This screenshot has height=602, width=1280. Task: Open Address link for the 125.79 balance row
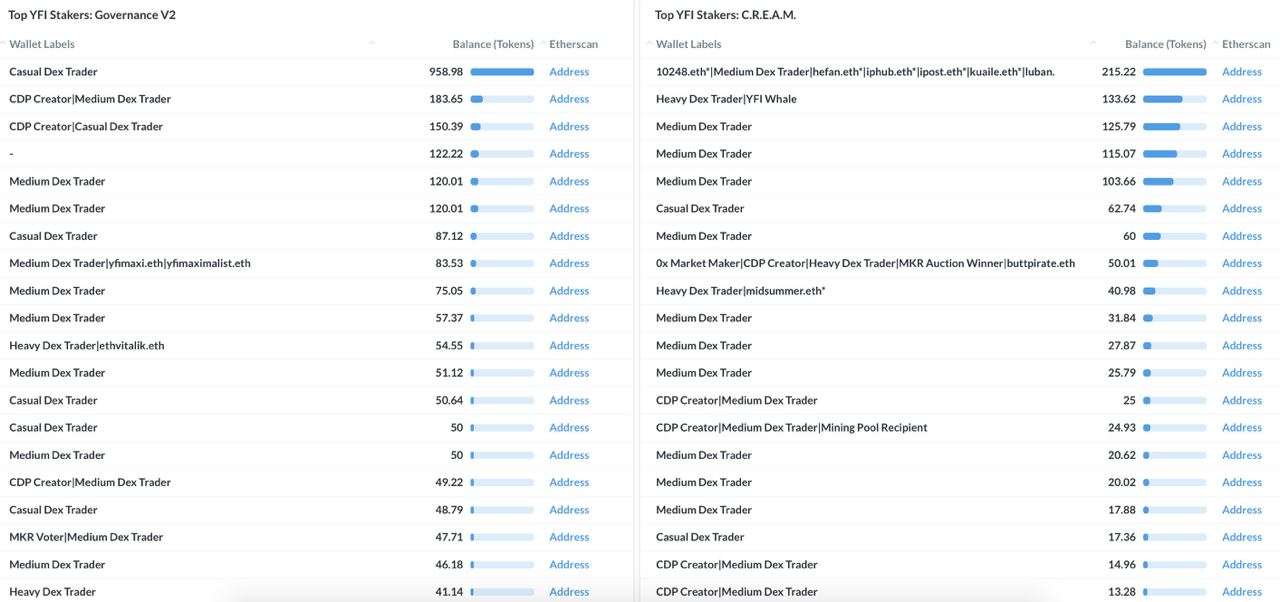pyautogui.click(x=1242, y=126)
